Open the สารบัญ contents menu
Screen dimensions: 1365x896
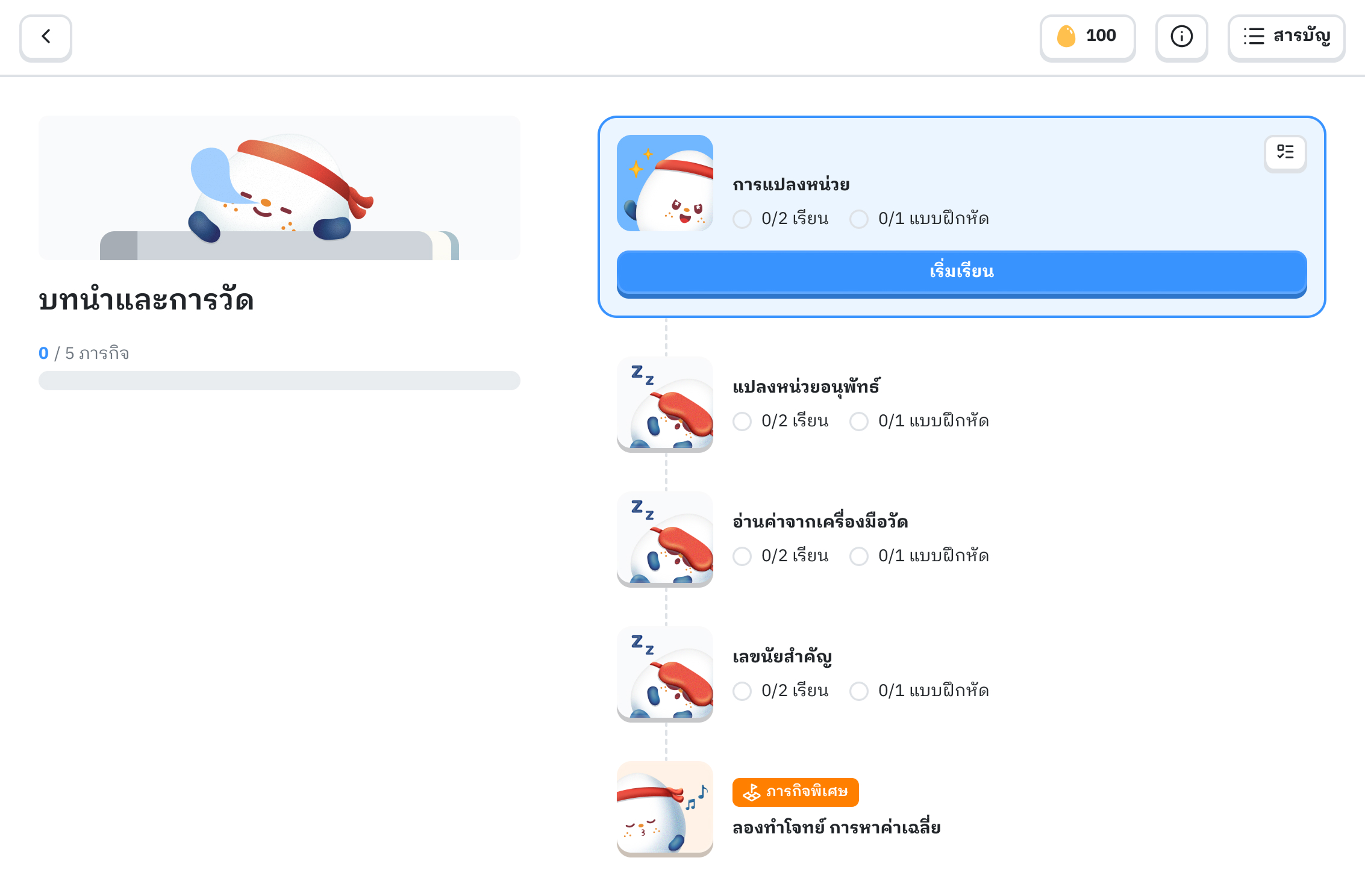(1286, 37)
